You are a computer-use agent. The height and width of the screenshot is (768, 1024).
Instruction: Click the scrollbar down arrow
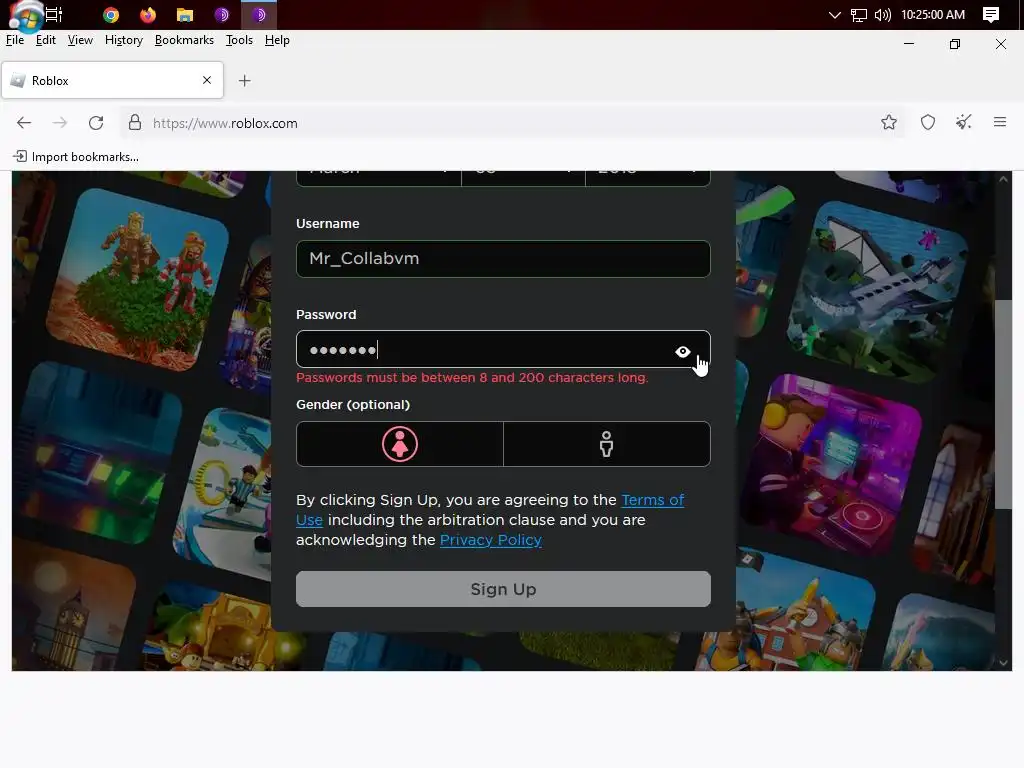(x=1003, y=663)
